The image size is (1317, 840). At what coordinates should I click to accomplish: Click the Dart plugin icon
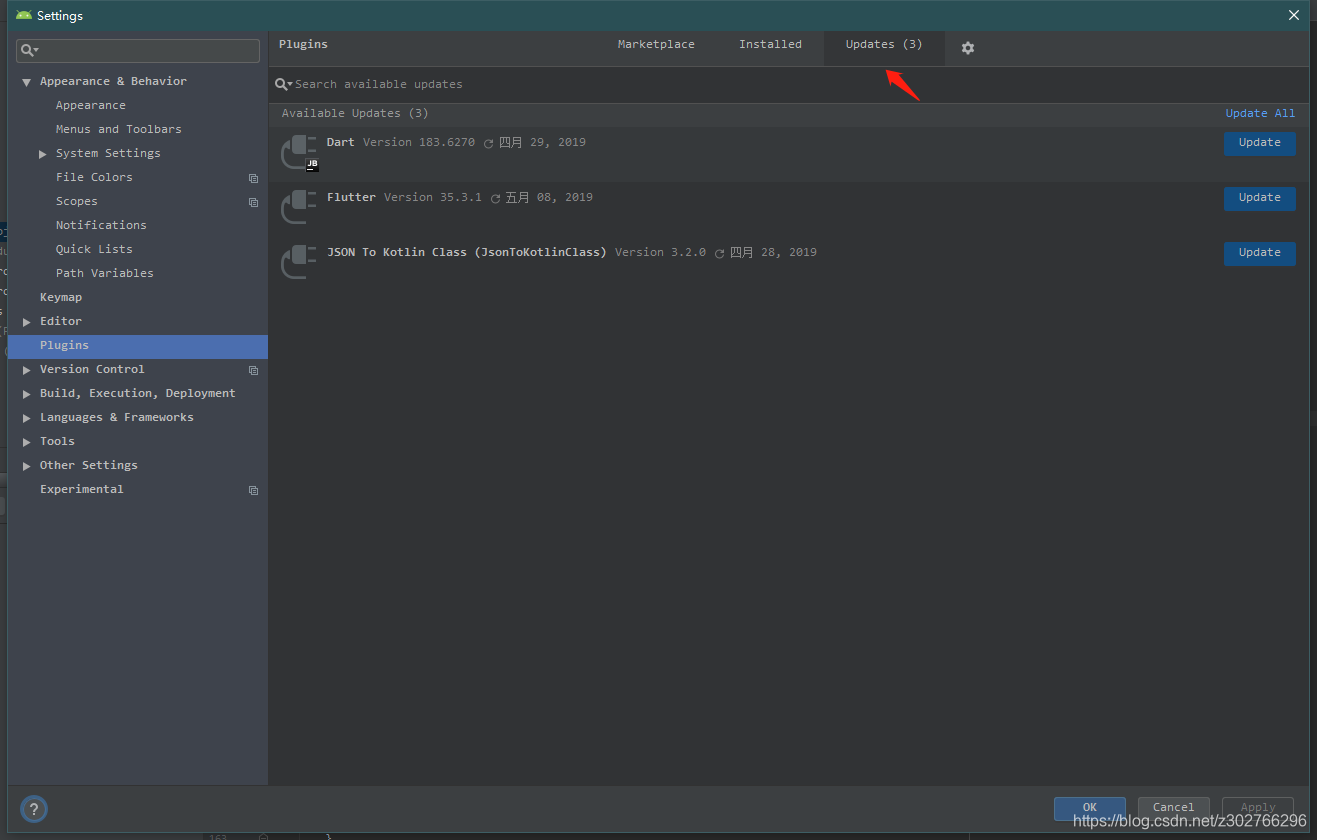pyautogui.click(x=299, y=153)
